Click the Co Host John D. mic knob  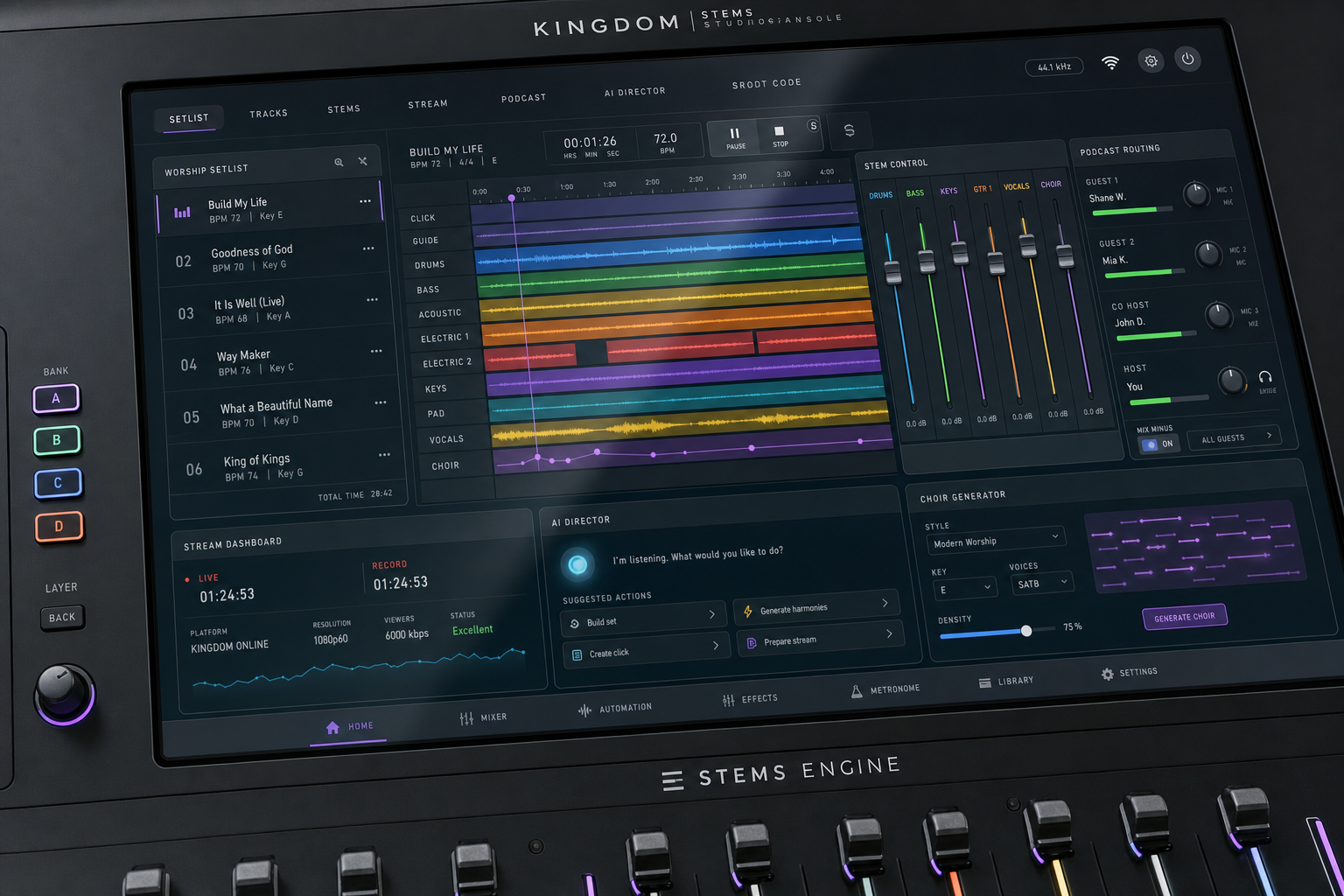click(1219, 315)
